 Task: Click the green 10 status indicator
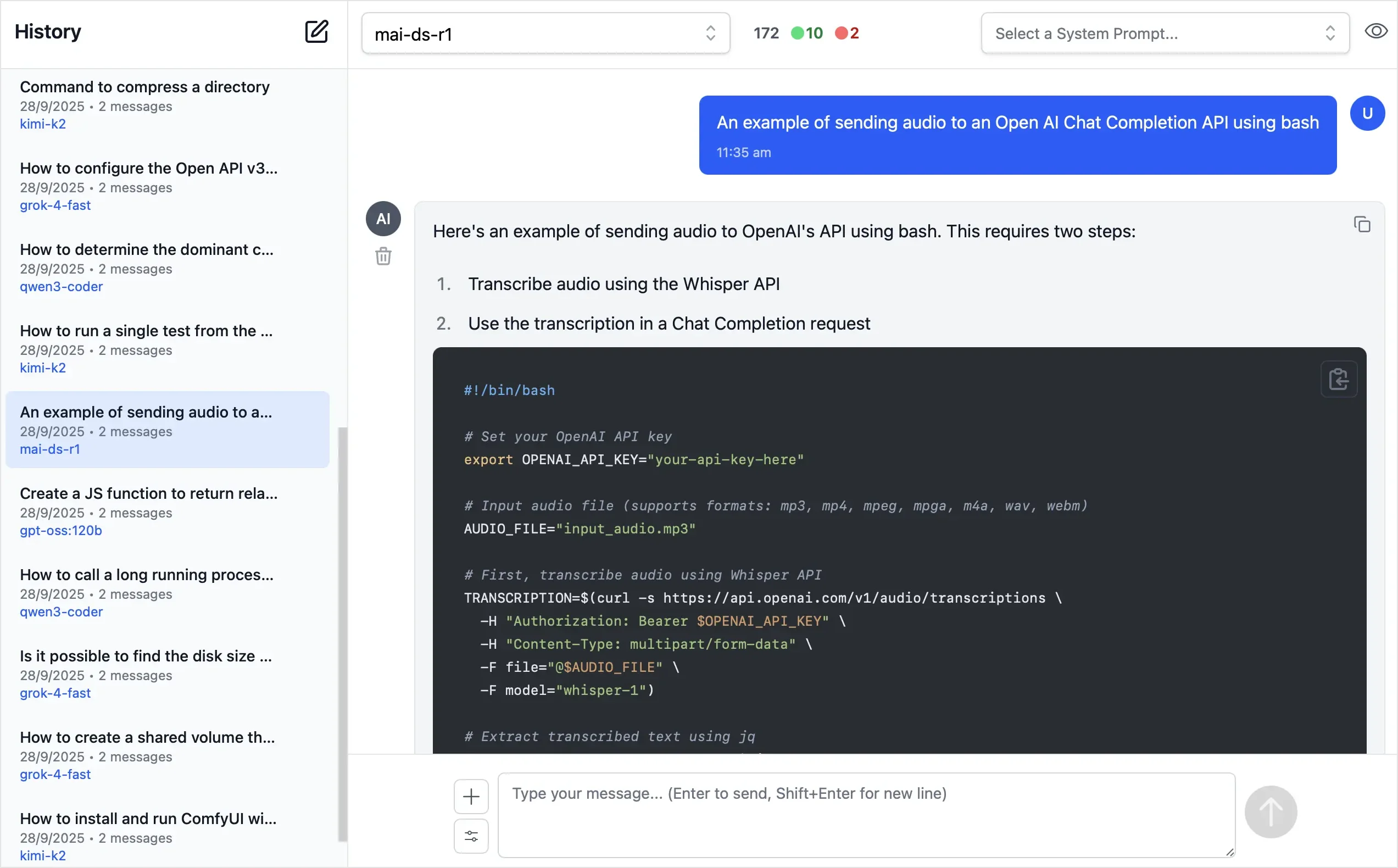[807, 34]
